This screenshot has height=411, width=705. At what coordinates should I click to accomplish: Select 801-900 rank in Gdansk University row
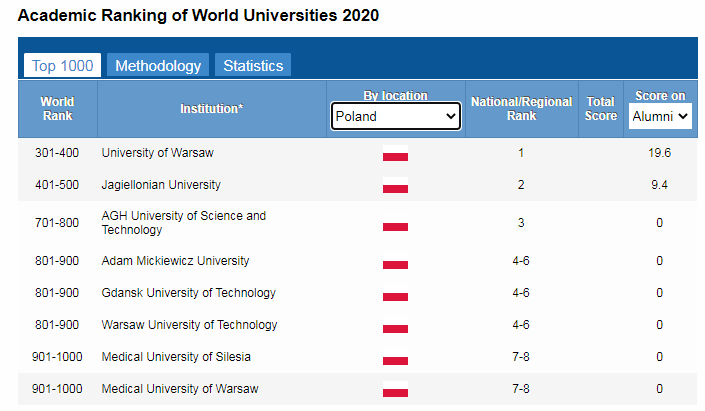click(x=57, y=293)
